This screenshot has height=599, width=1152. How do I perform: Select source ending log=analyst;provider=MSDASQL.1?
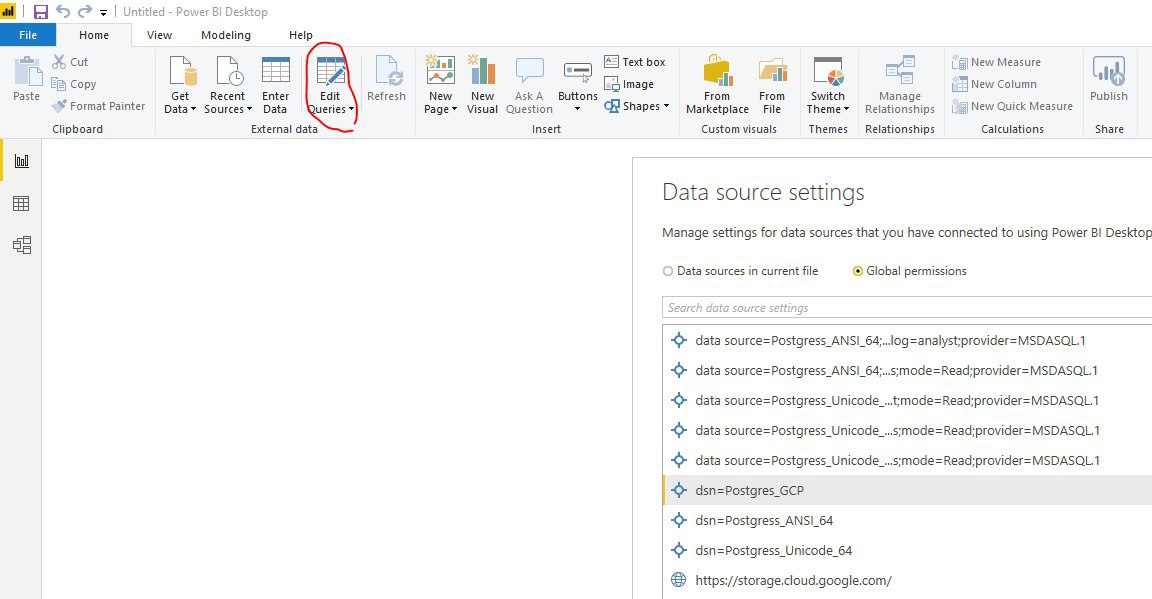point(907,340)
